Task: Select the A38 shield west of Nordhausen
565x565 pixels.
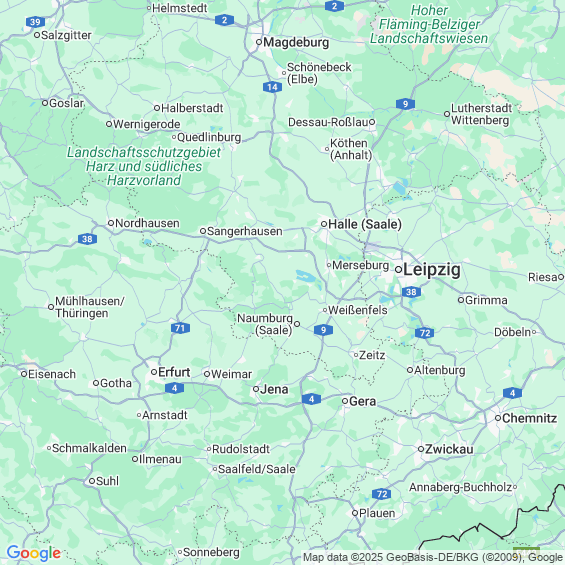Action: 87,239
